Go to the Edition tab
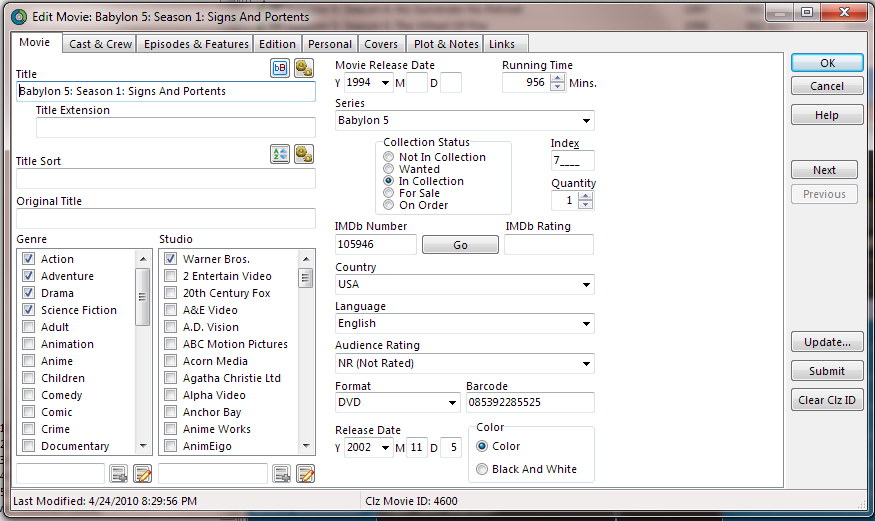Screen dimensions: 875x521 coord(277,44)
